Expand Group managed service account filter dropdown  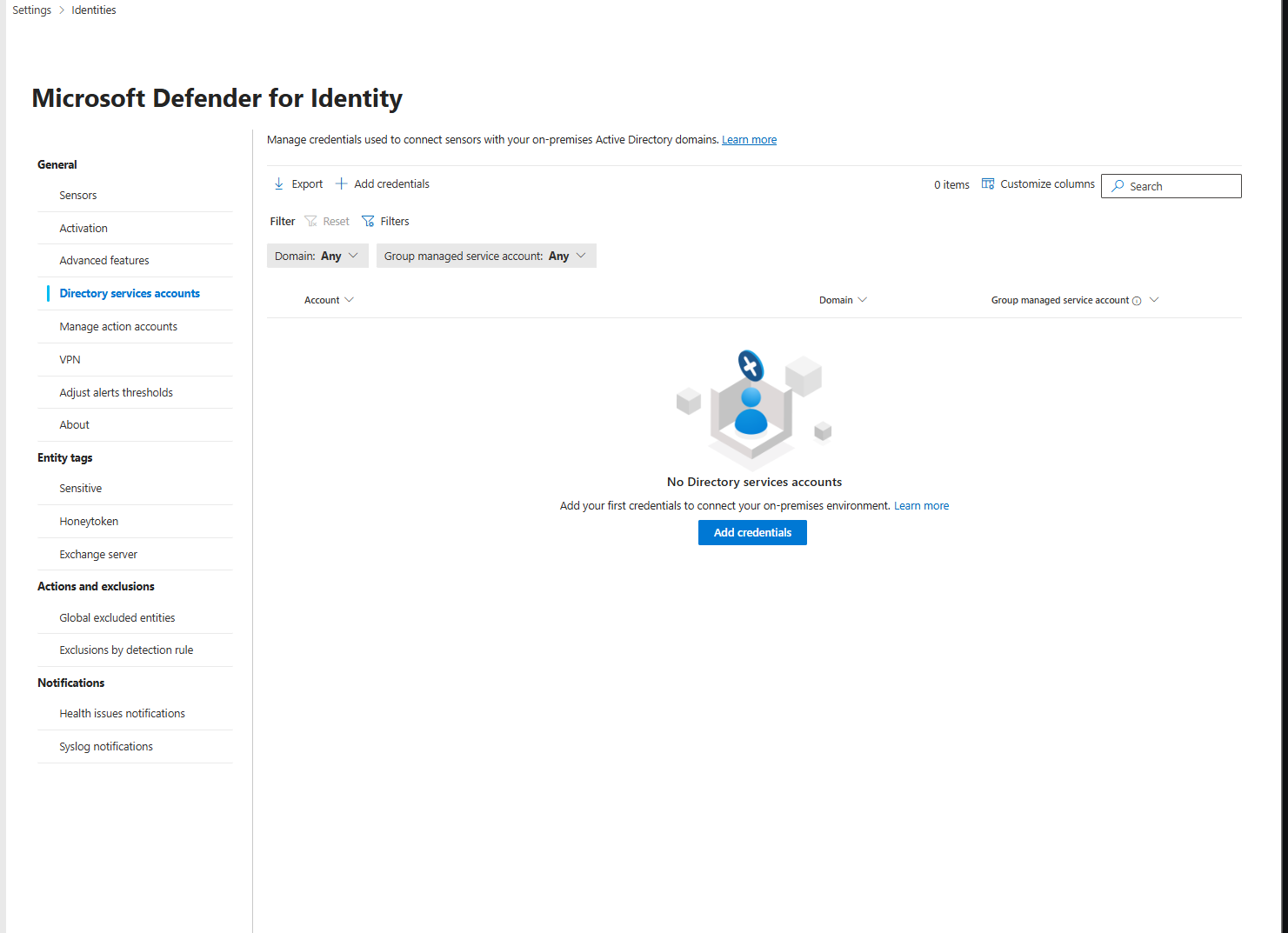[485, 257]
